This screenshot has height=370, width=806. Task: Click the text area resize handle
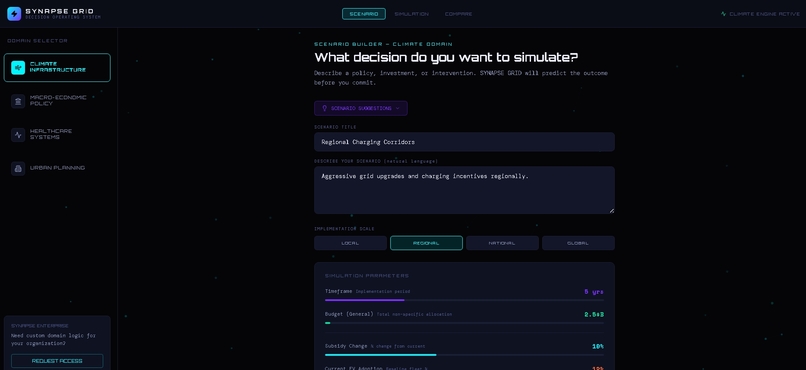pos(612,211)
